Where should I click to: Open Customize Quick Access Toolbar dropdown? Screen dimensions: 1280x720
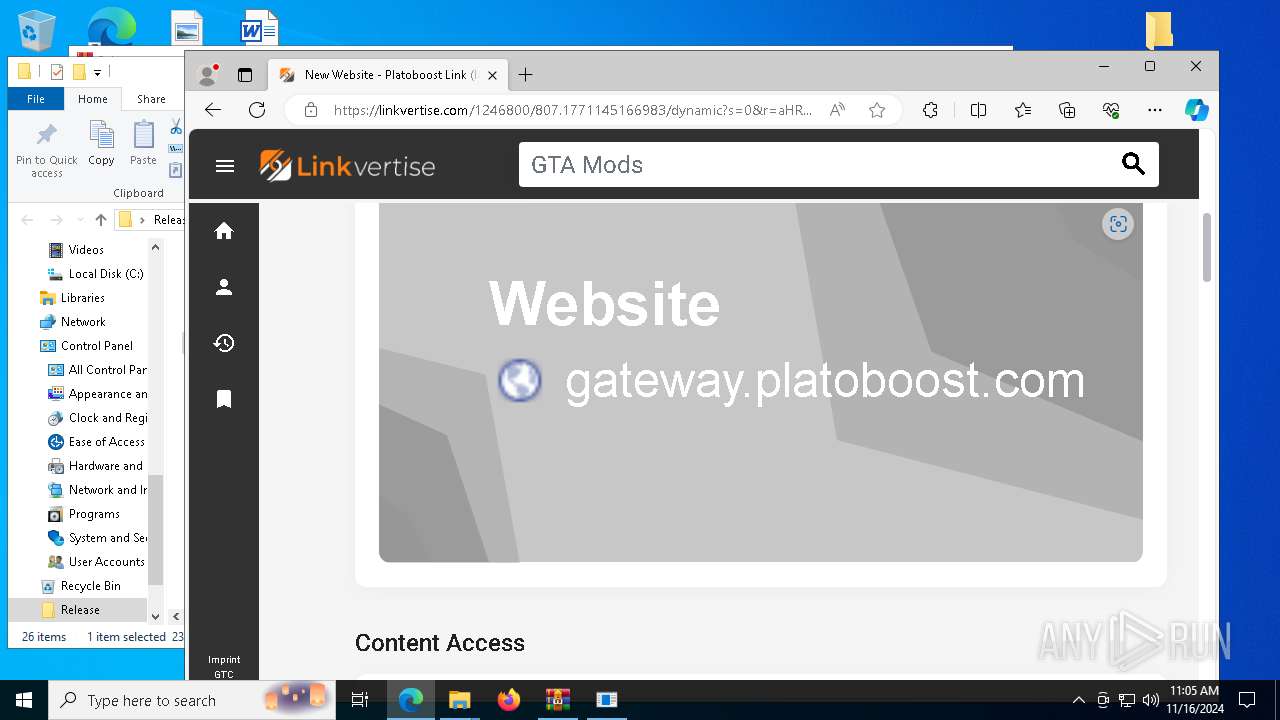[x=98, y=72]
